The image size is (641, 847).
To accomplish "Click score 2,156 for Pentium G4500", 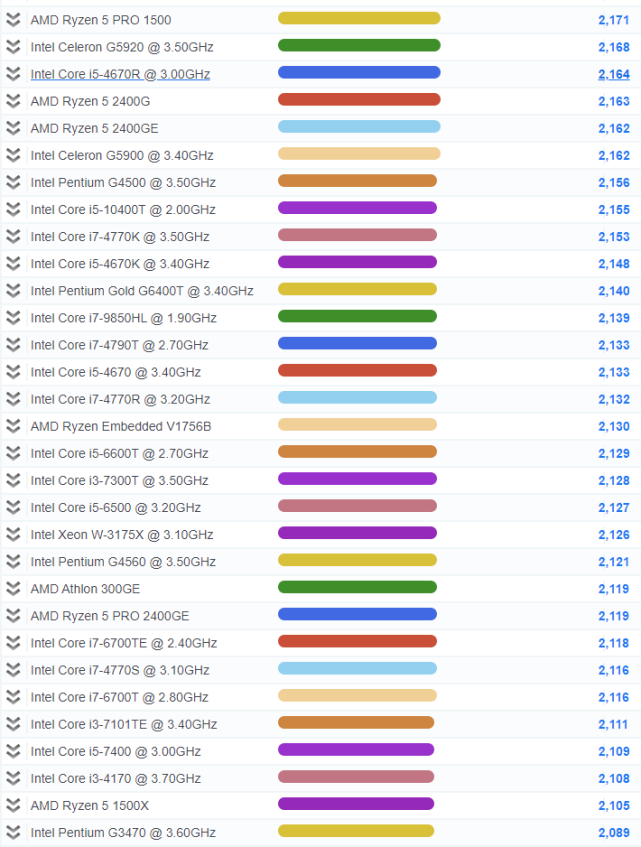I will [613, 183].
